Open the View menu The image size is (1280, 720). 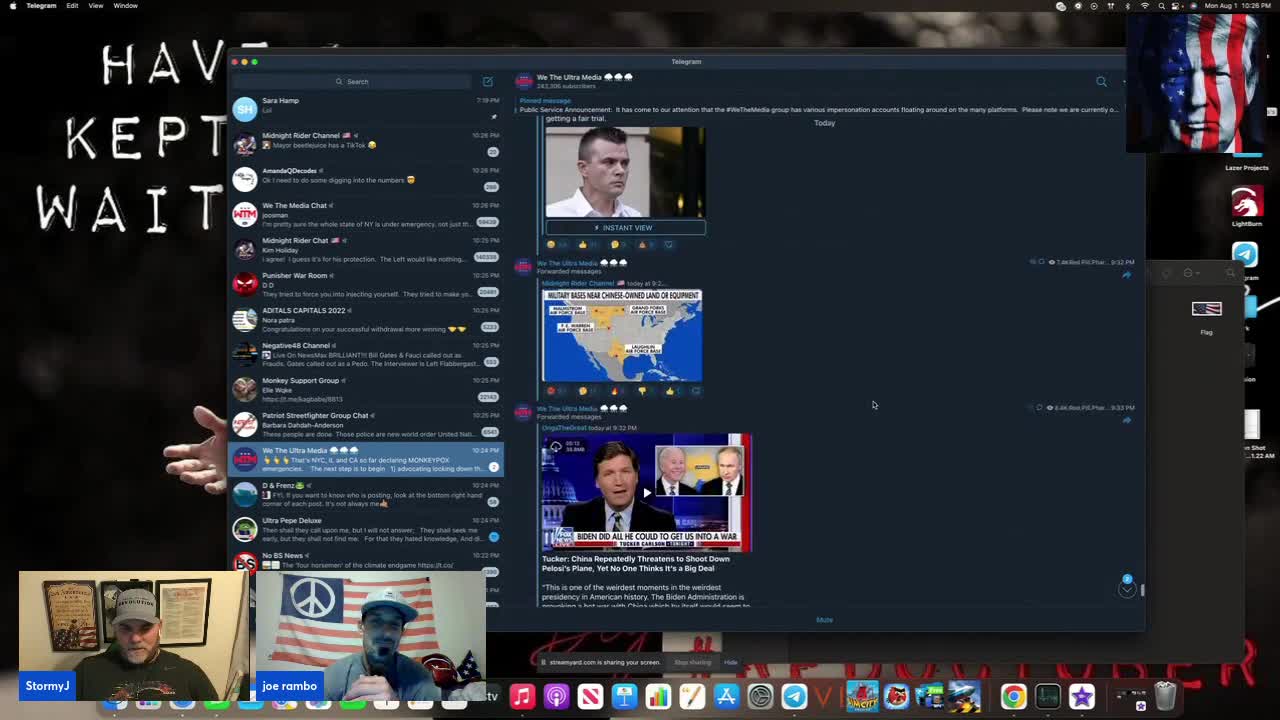96,6
